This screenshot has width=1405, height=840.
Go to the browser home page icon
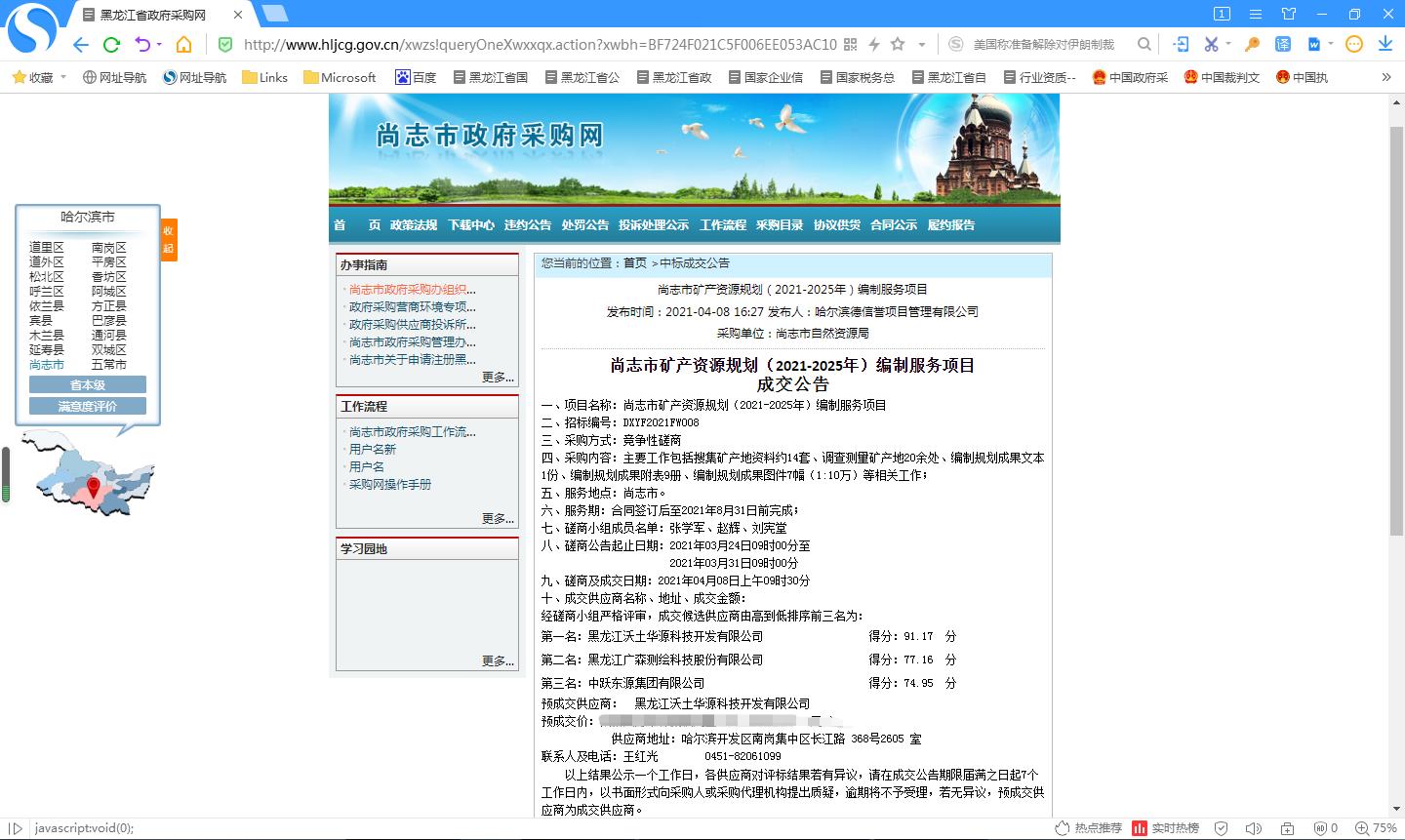[x=183, y=44]
